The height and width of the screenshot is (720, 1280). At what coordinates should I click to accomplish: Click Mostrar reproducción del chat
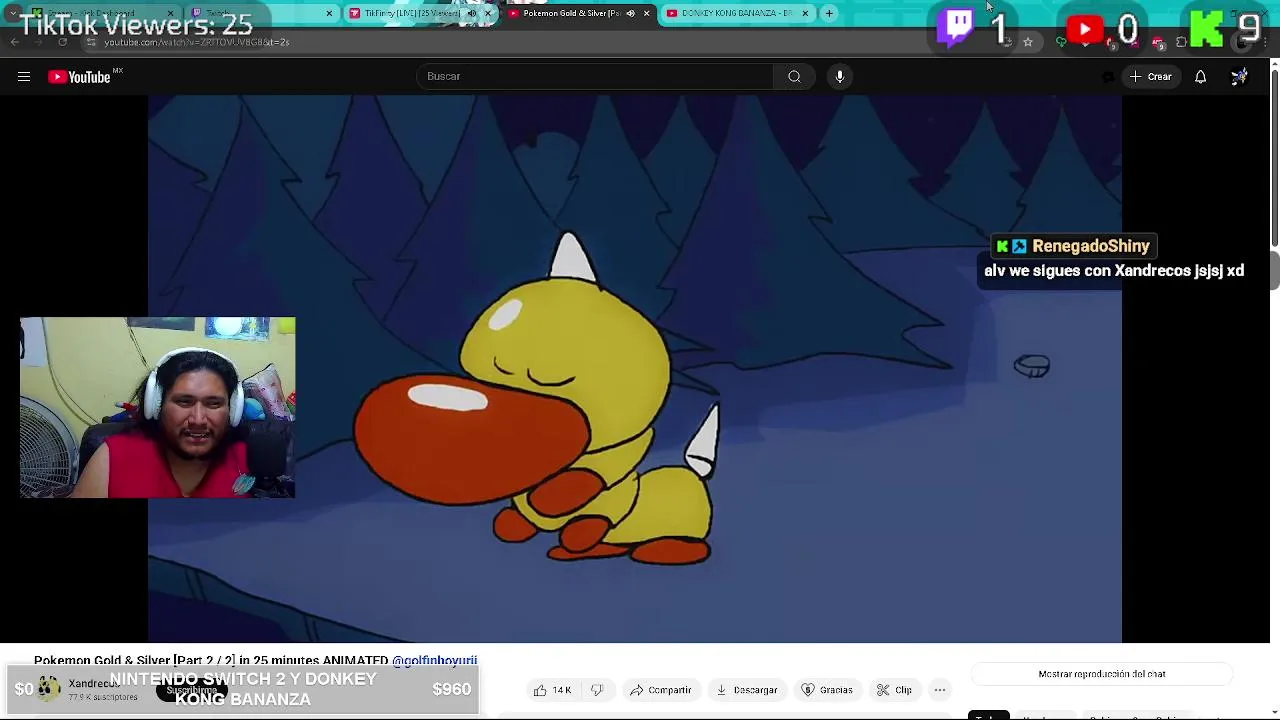pyautogui.click(x=1102, y=674)
